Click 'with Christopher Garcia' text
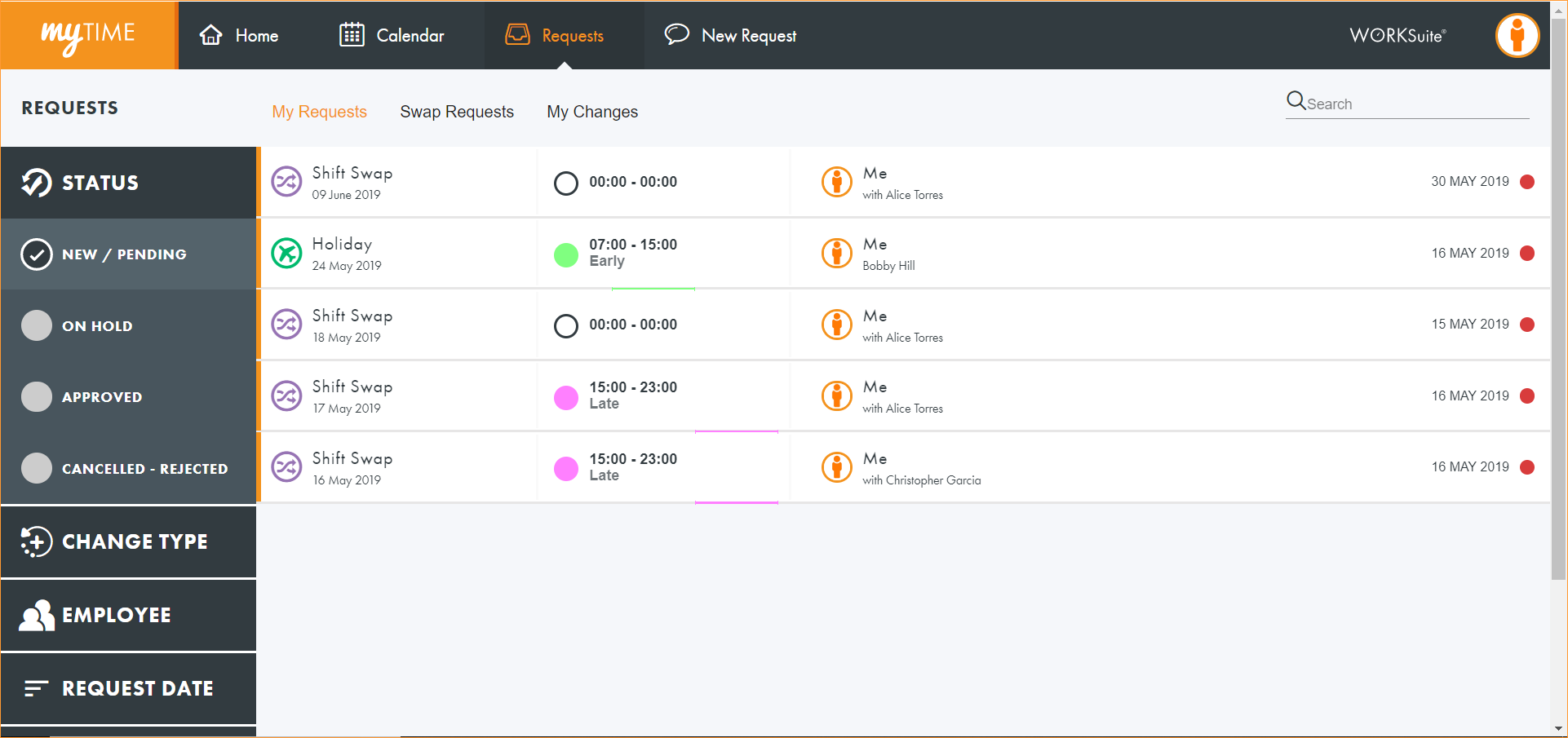The width and height of the screenshot is (1568, 738). tap(922, 480)
